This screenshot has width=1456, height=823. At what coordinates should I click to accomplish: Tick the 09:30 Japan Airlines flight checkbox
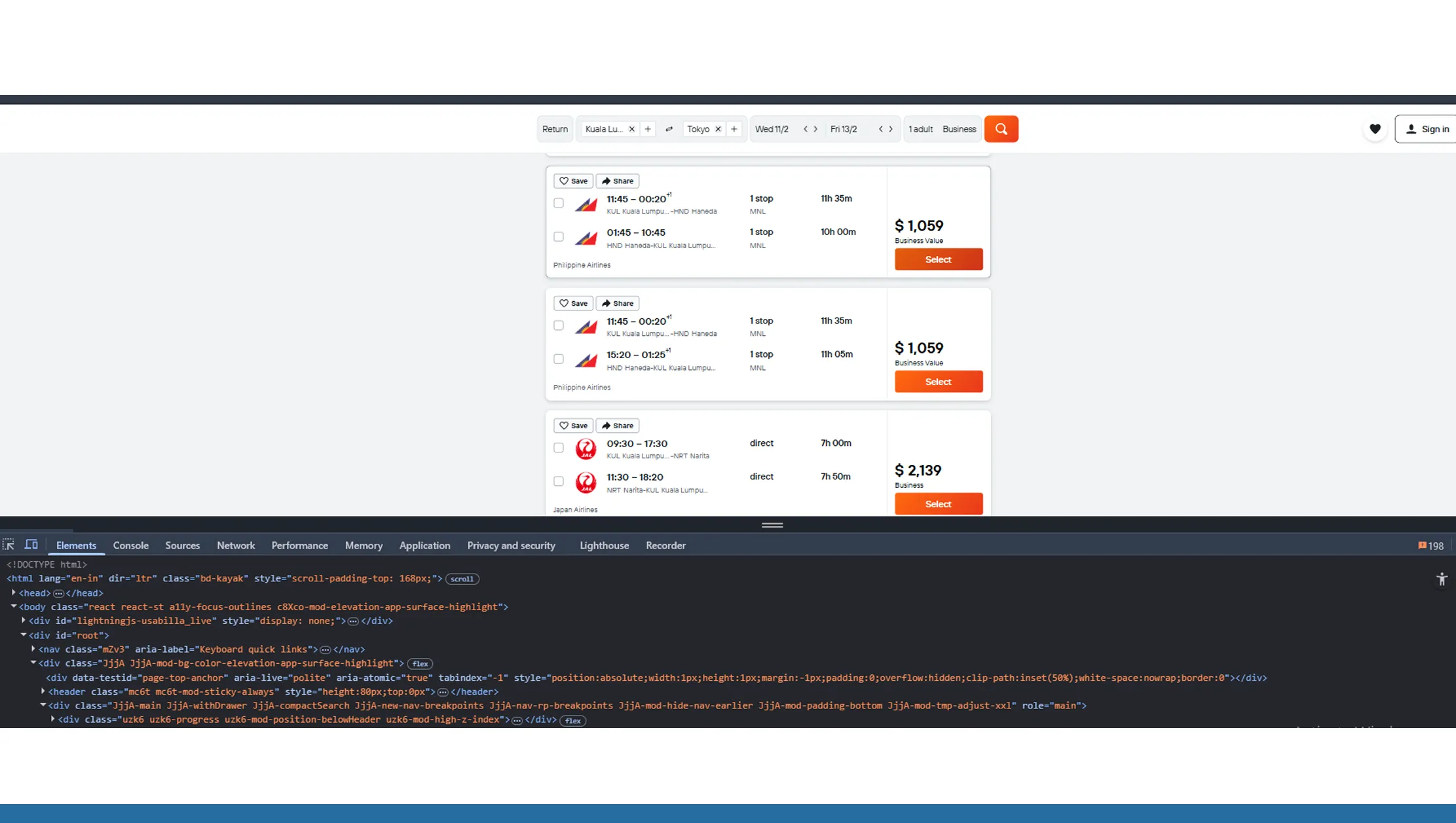tap(559, 448)
